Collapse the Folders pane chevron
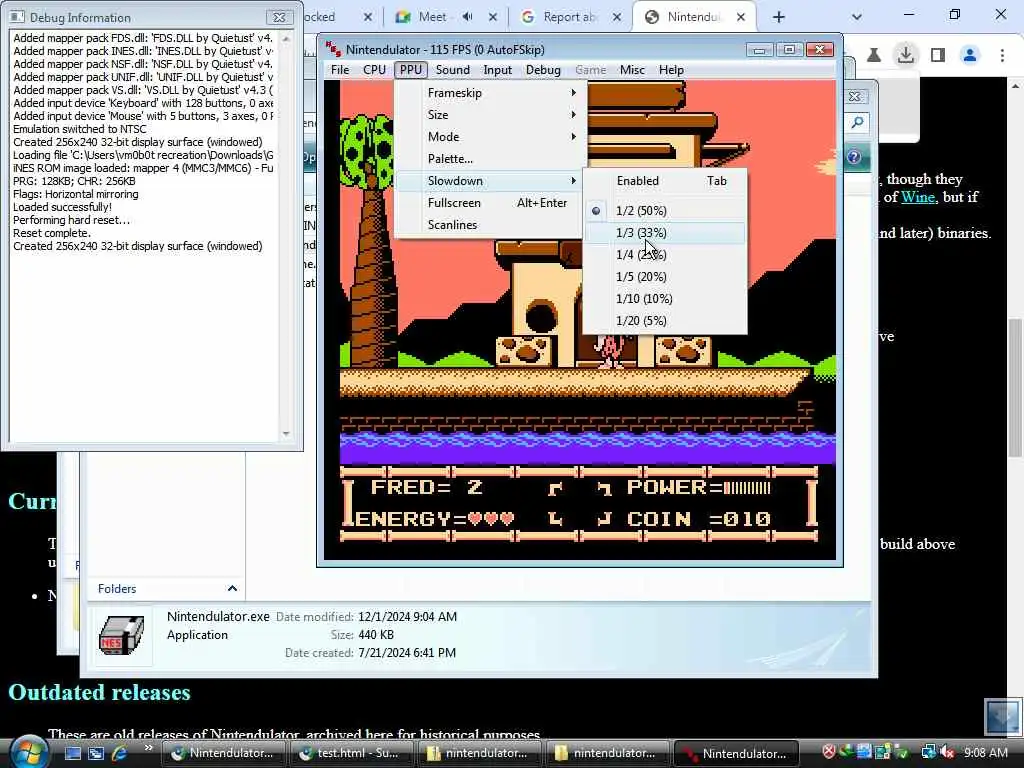Screen dimensions: 1024x768 click(232, 588)
